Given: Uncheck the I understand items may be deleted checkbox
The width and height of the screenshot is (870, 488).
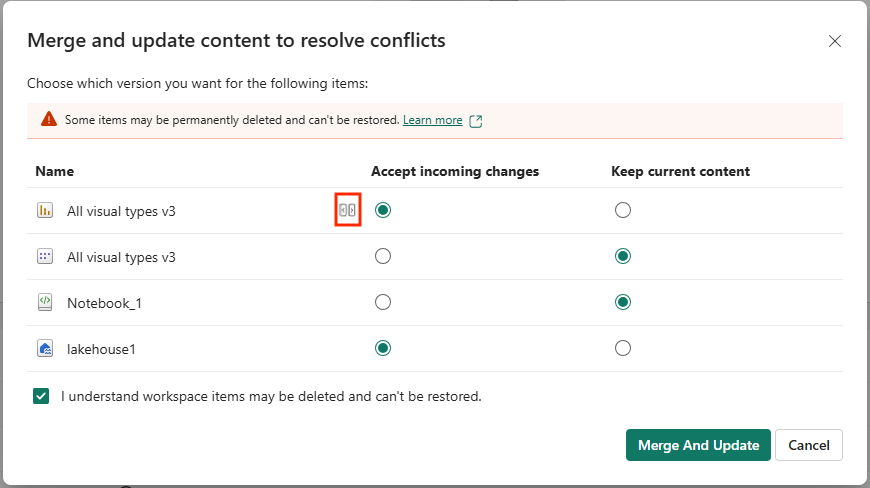Looking at the screenshot, I should [x=41, y=396].
